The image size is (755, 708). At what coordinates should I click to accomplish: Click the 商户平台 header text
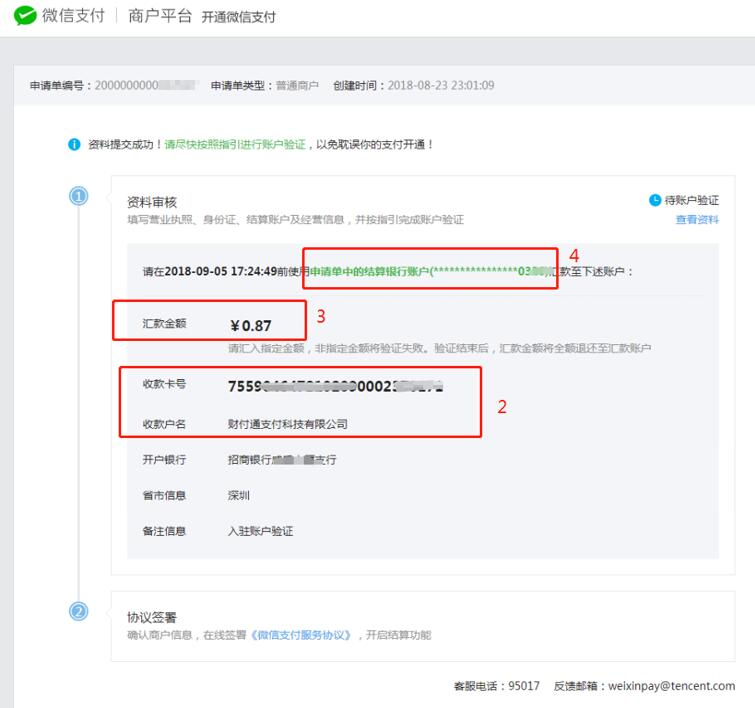click(160, 16)
